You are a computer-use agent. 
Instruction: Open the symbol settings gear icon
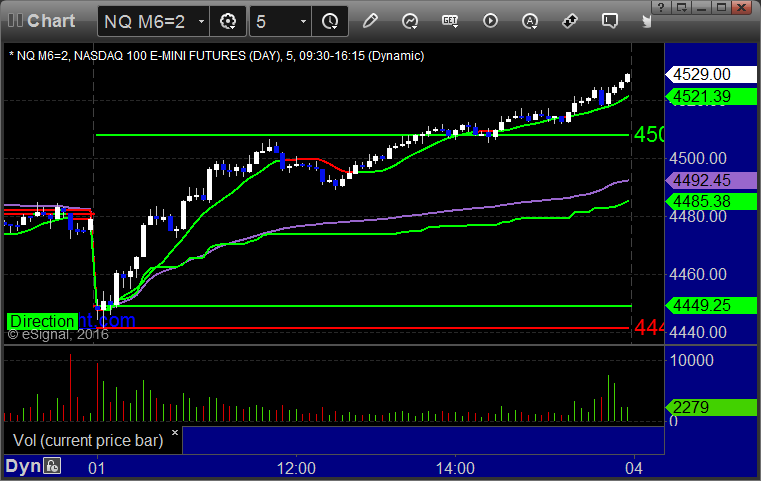[x=228, y=21]
